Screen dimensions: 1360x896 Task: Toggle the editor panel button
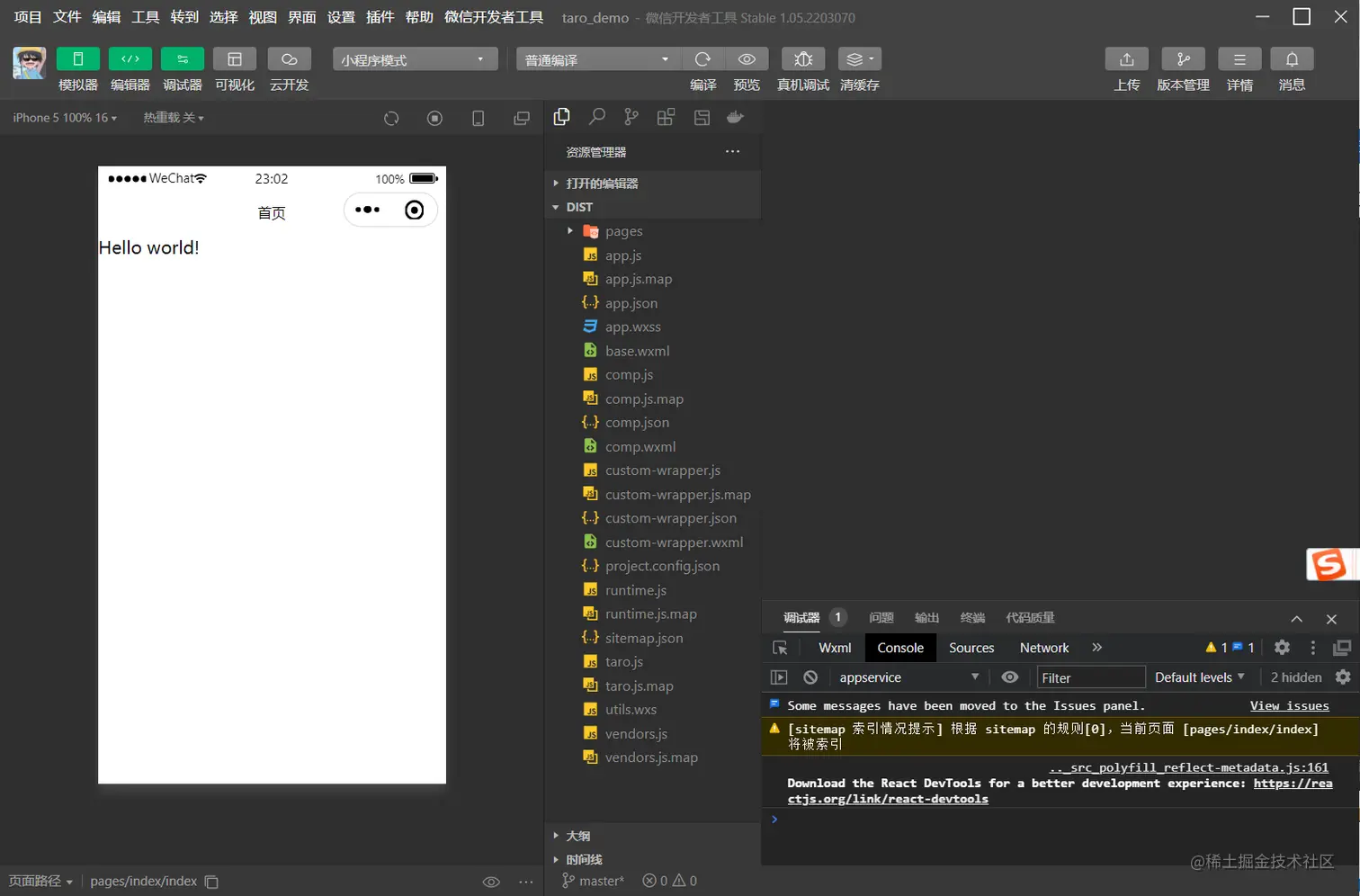coord(130,59)
